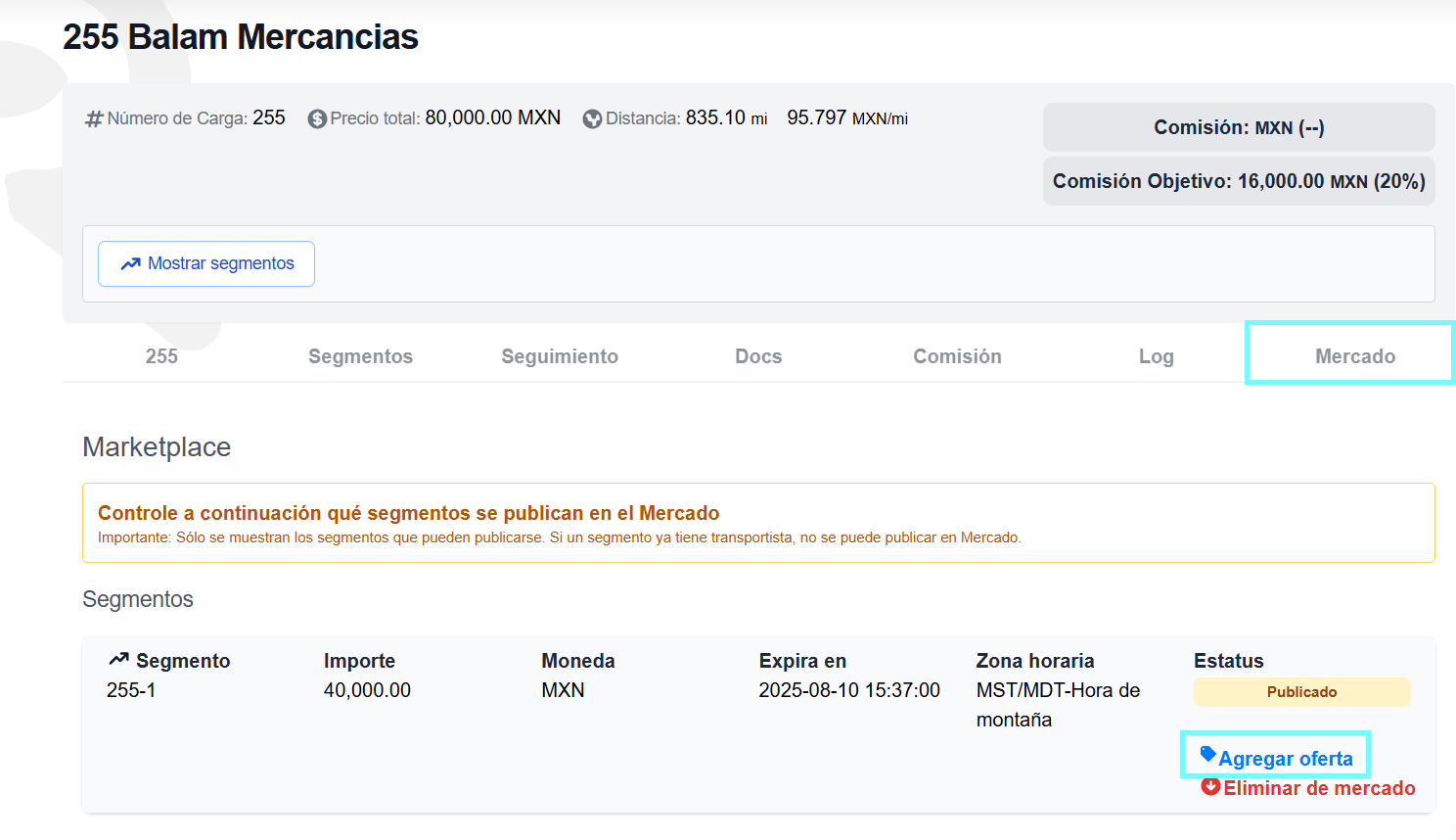Click the globe icon beside Distancia
The image size is (1456, 840).
592,118
